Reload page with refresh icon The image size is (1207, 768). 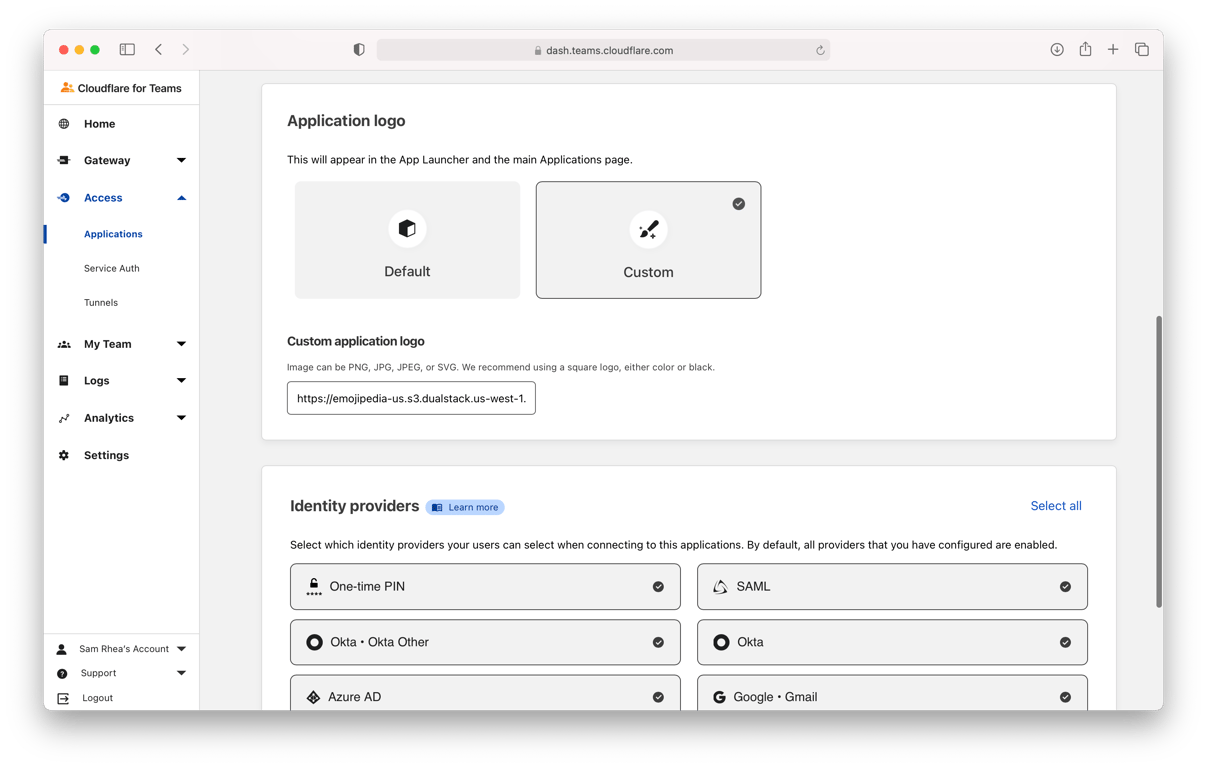pyautogui.click(x=820, y=50)
